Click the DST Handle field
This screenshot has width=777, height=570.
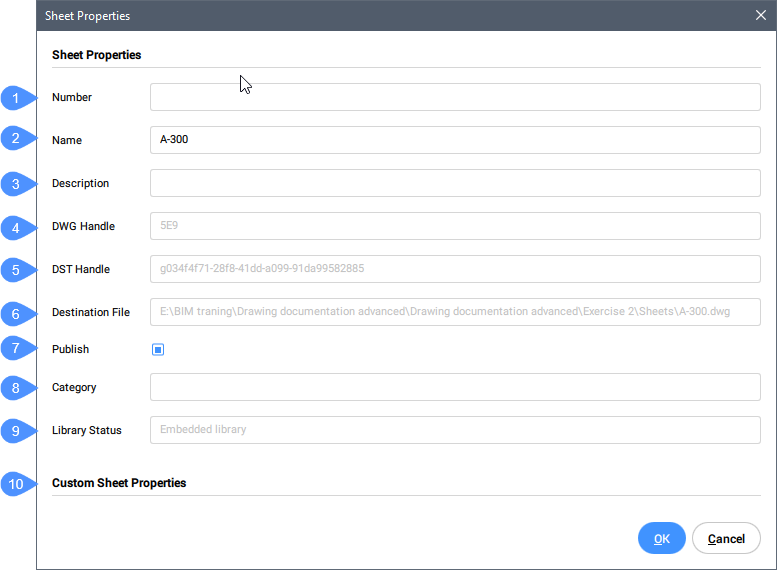click(x=455, y=269)
